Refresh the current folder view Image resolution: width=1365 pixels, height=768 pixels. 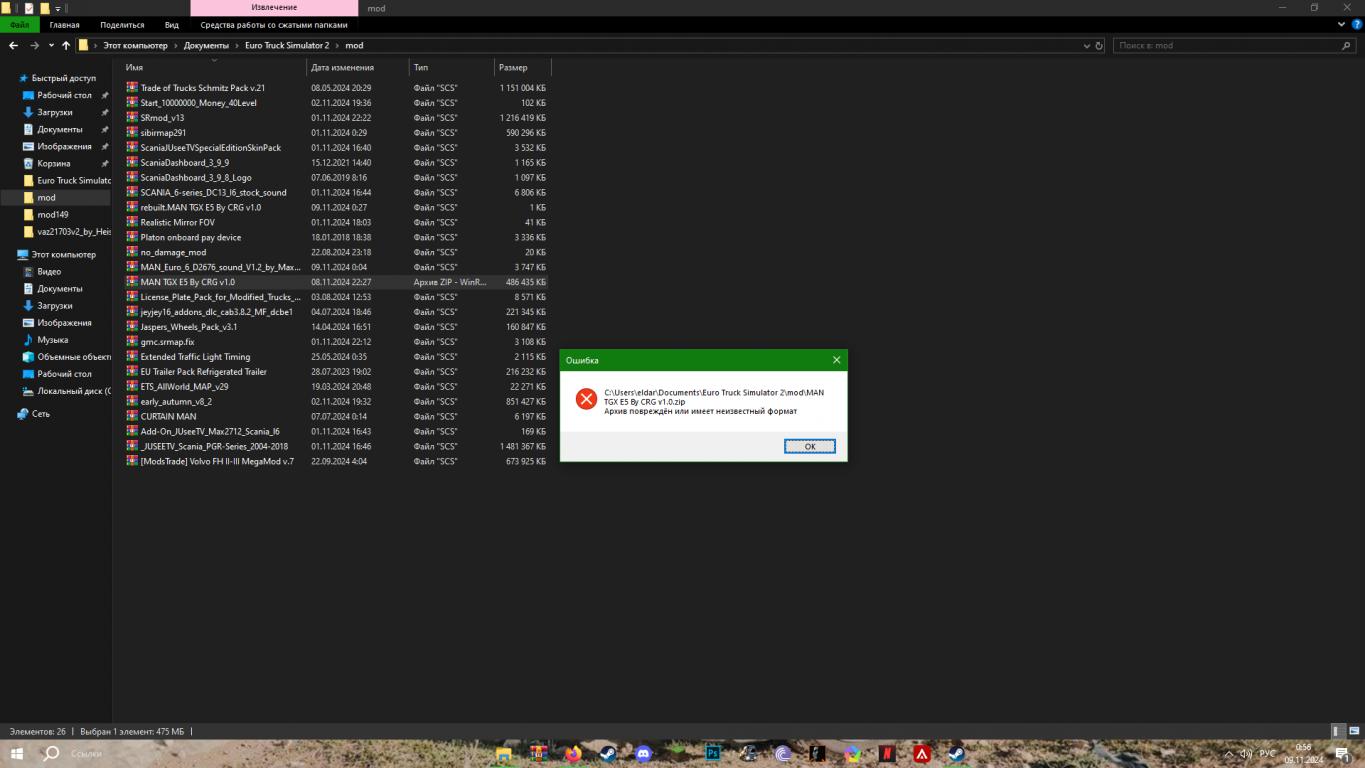[1099, 46]
